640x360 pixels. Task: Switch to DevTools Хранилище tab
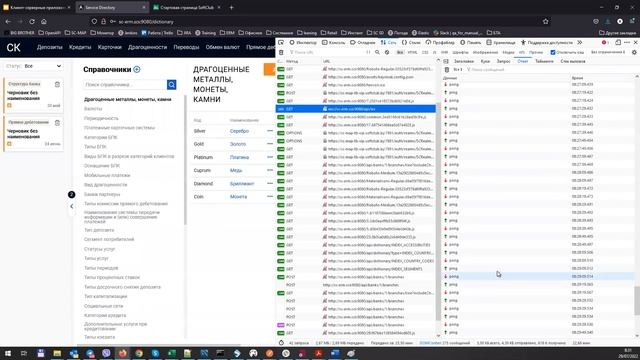501,42
